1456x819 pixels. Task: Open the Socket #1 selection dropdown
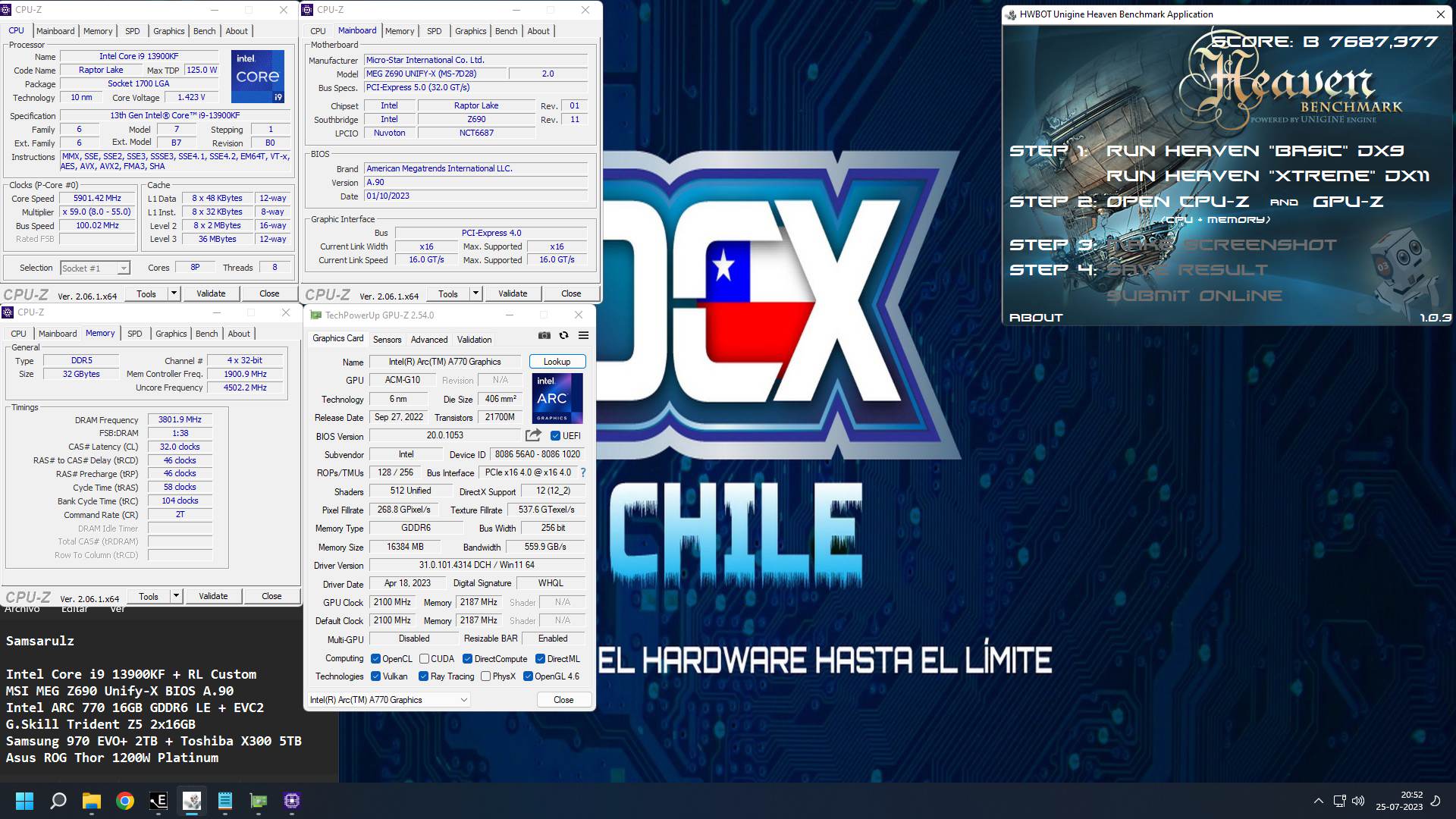(95, 268)
